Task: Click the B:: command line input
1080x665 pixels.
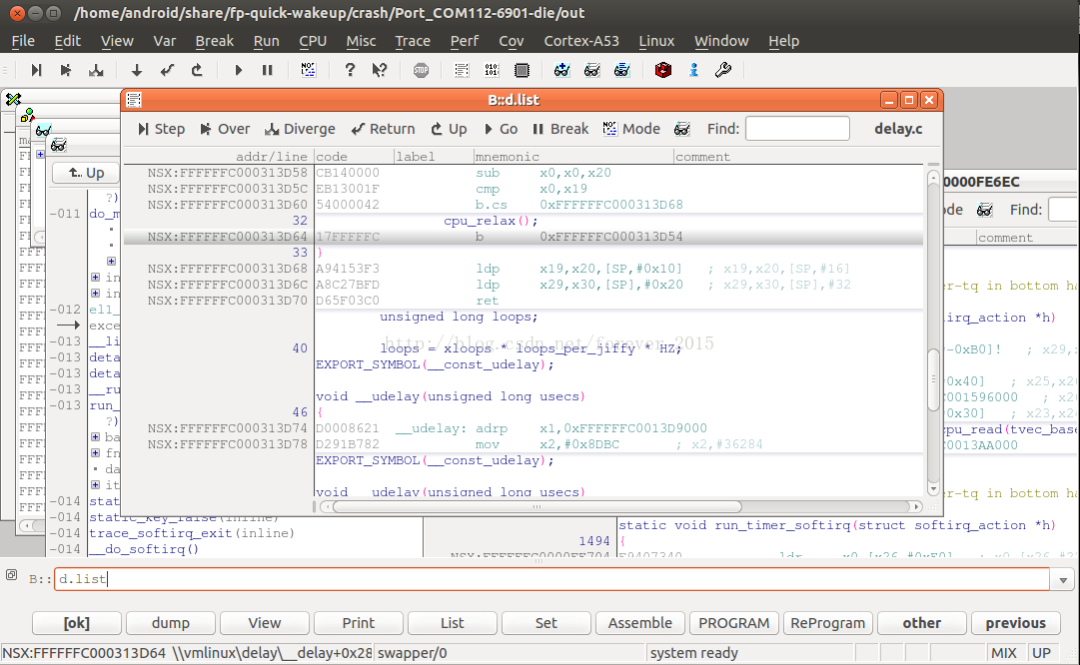Action: coord(552,580)
